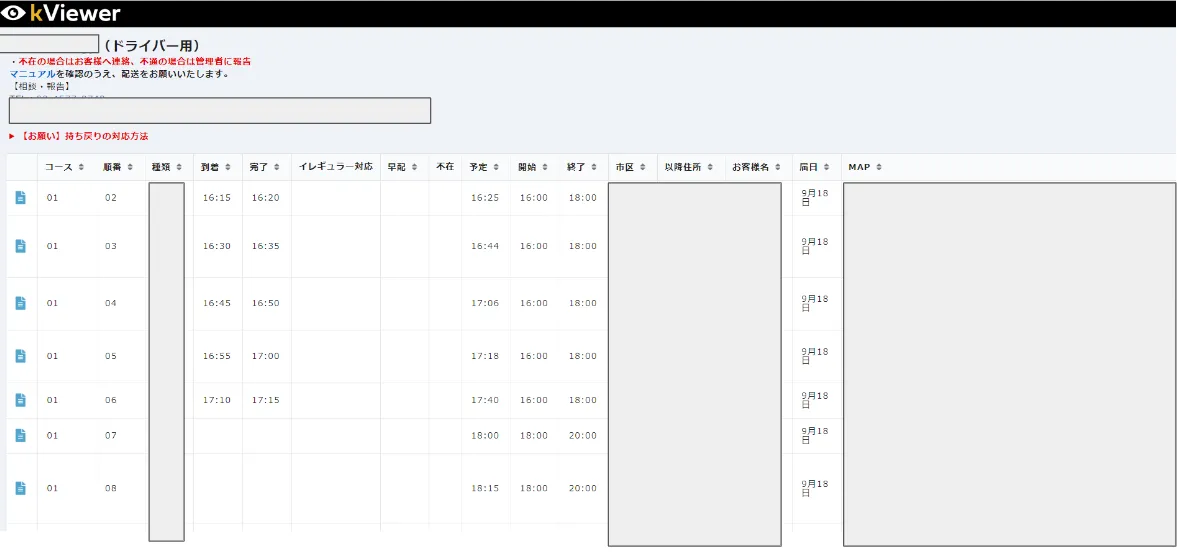The image size is (1177, 552).
Task: Open record detail icon for order 05
Action: pos(21,356)
